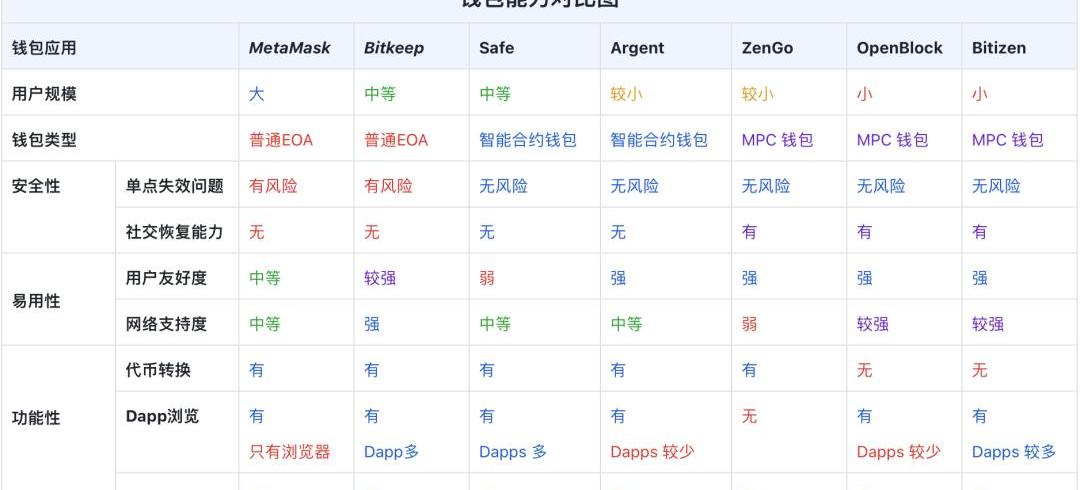1080x490 pixels.
Task: Select the Safe column header cell
Action: 496,48
